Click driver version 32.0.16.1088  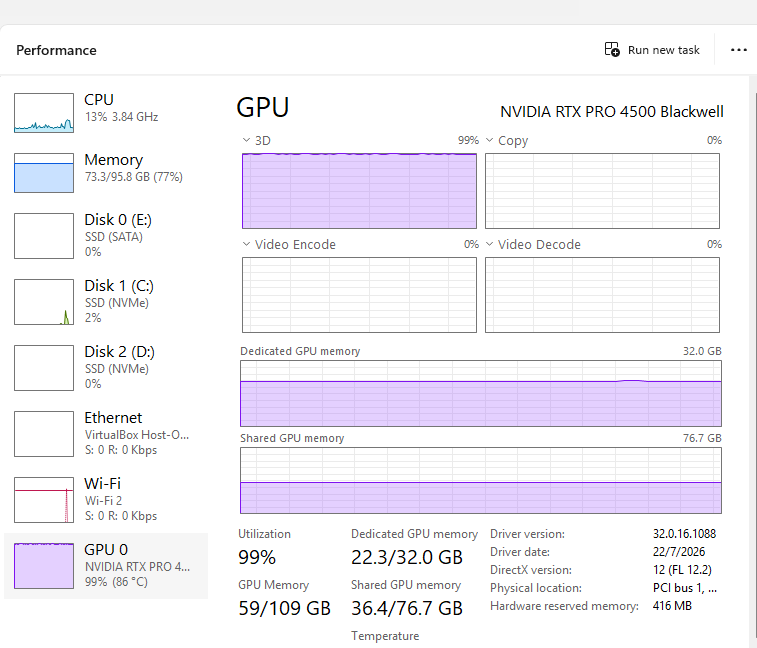pos(684,534)
